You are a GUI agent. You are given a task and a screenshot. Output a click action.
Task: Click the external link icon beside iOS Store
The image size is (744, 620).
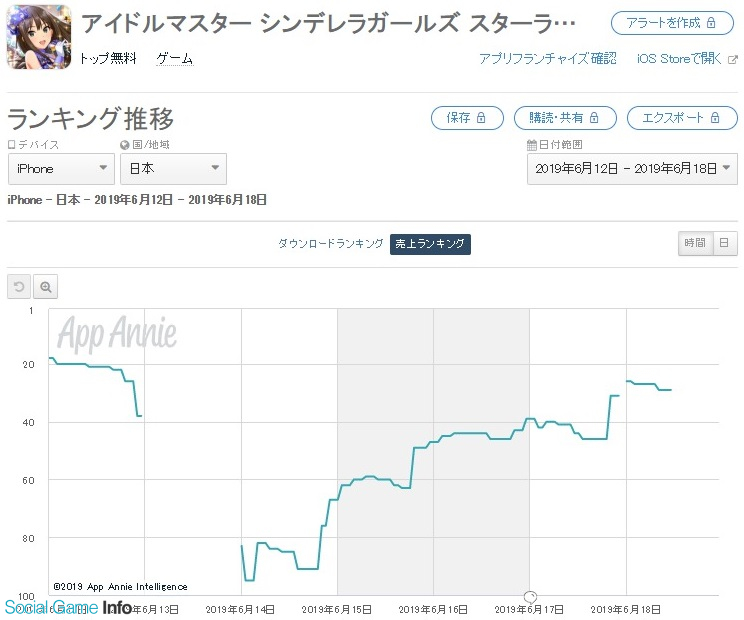click(732, 59)
